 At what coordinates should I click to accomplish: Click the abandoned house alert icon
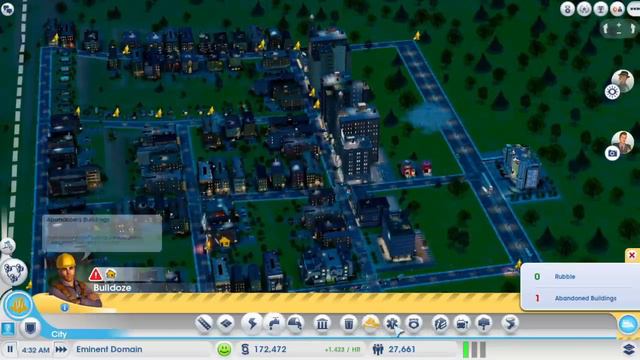coord(111,274)
